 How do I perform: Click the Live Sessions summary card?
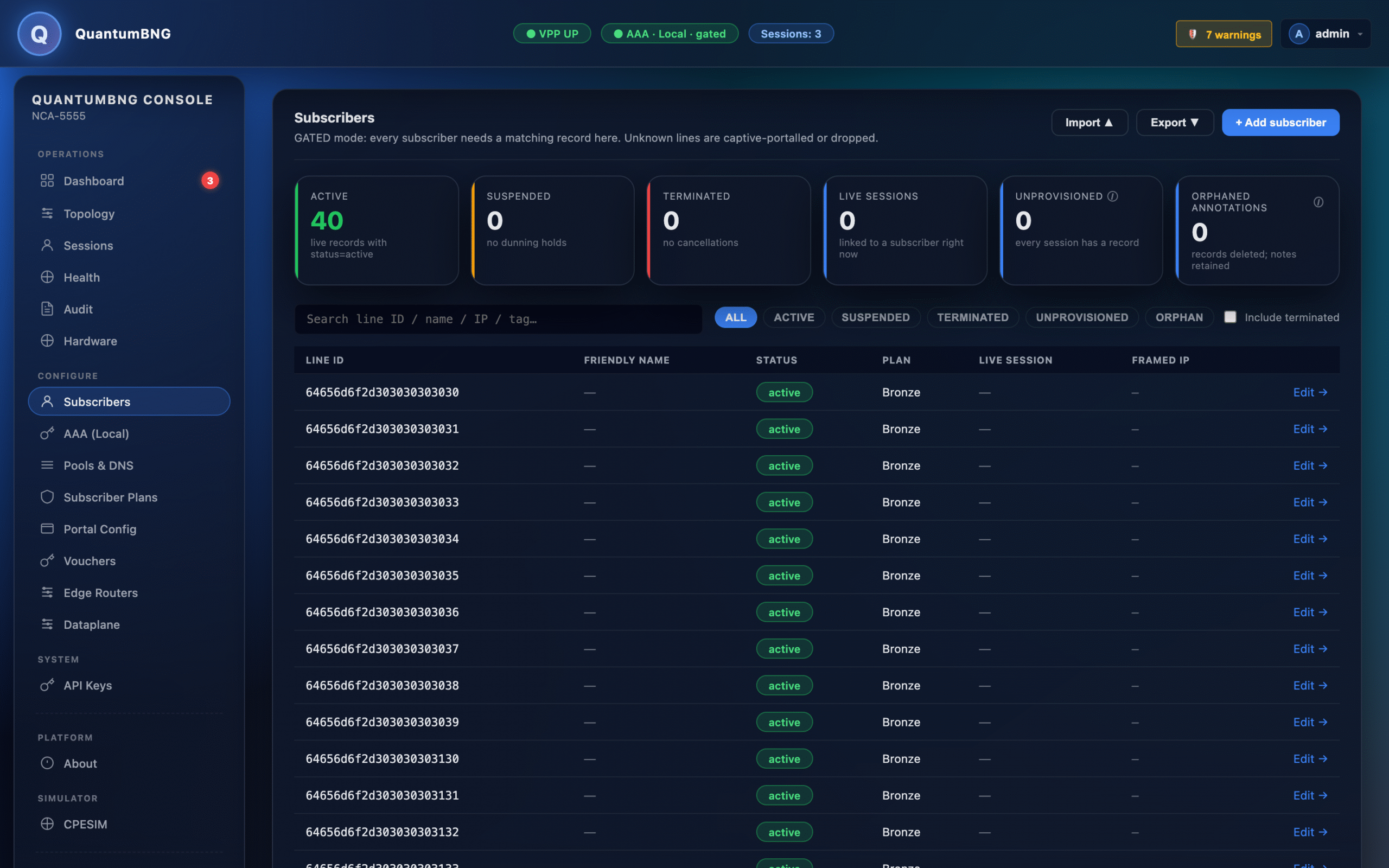(905, 230)
